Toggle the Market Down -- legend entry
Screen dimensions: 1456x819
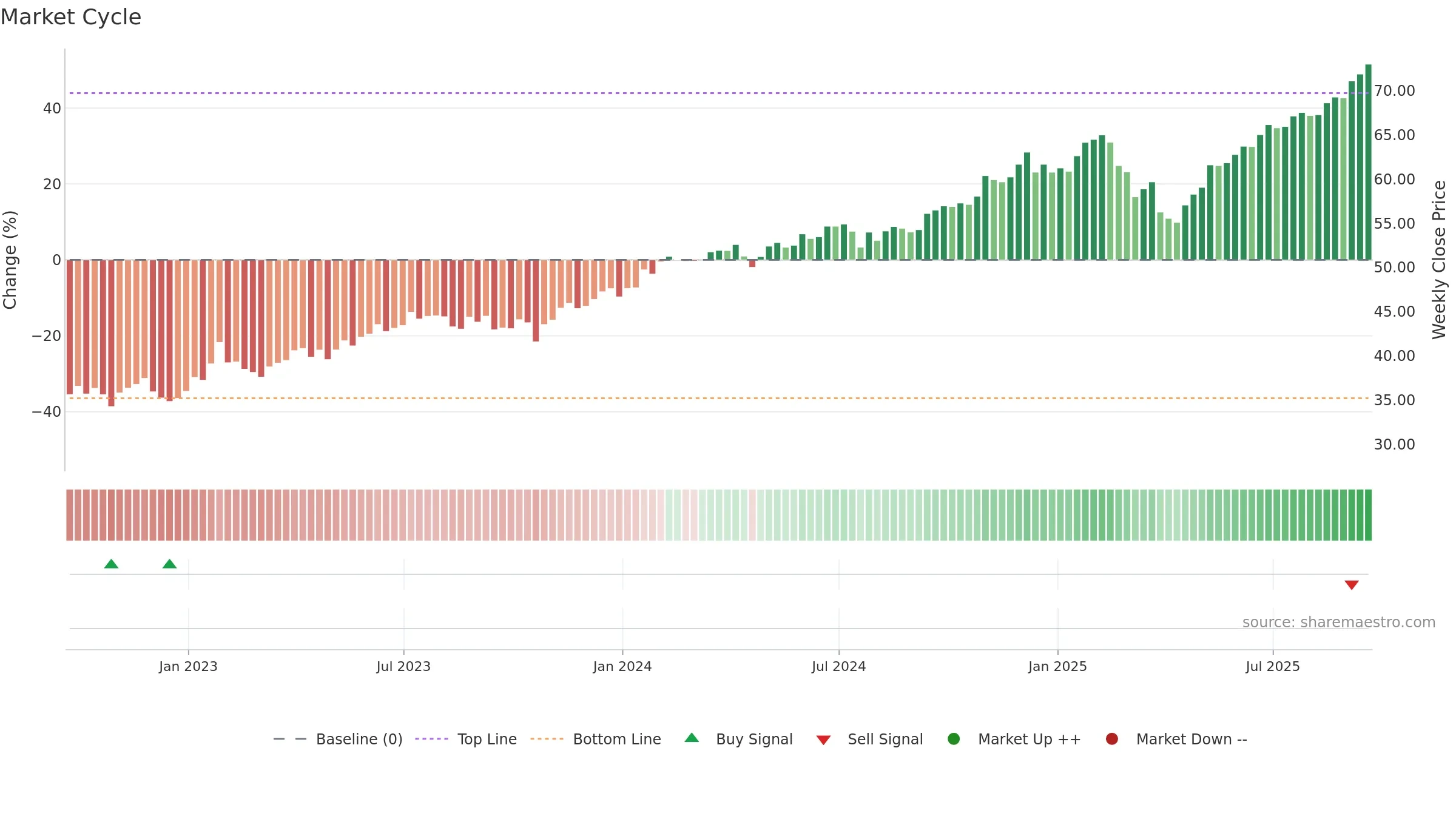tap(1176, 739)
